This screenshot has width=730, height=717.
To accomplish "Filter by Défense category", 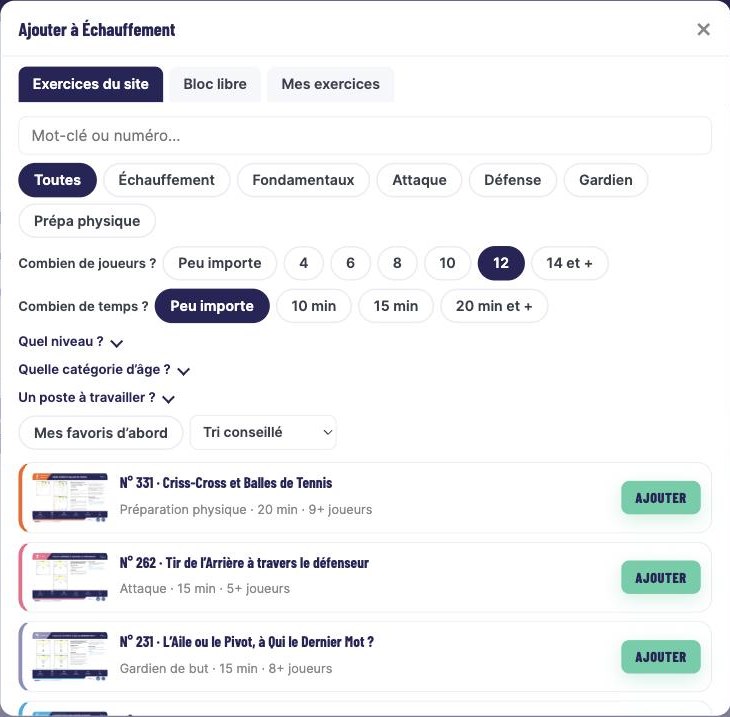I will click(513, 180).
